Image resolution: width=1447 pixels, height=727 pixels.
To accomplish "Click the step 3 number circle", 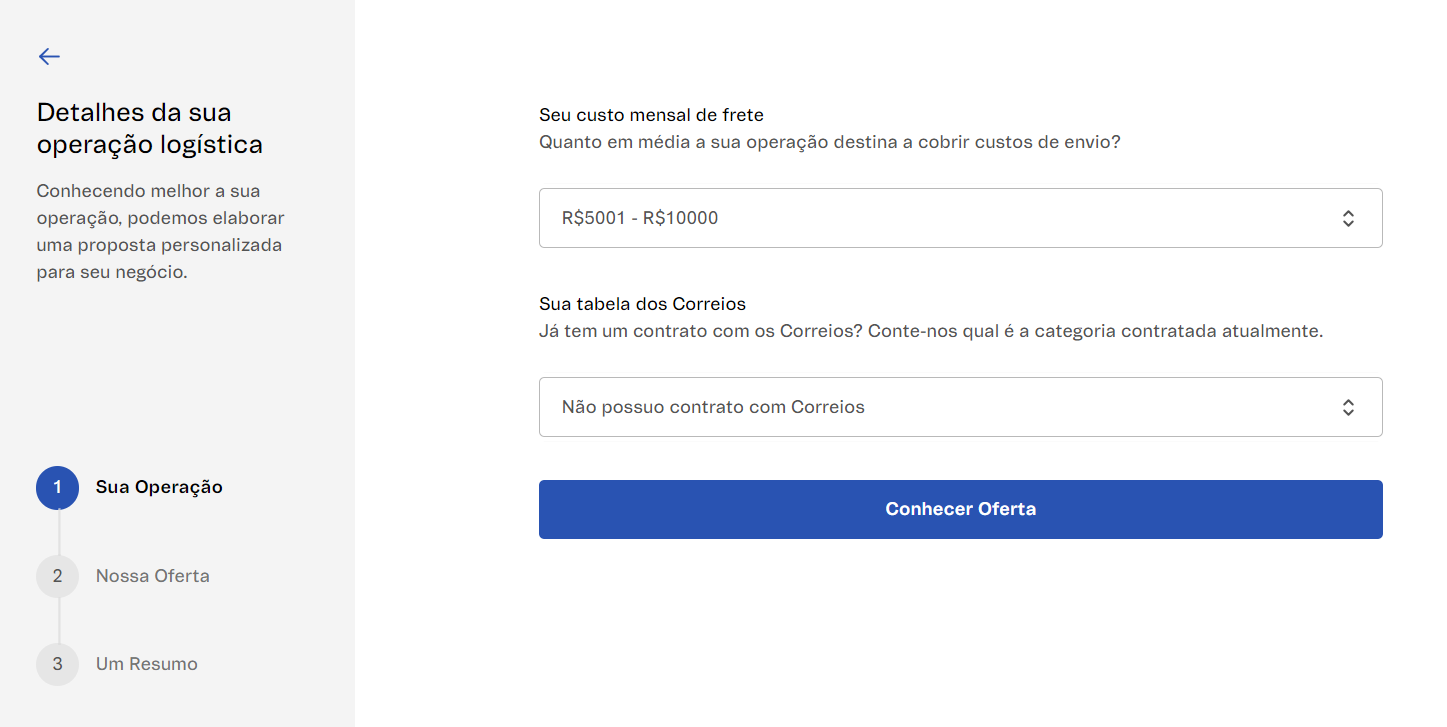I will coord(57,664).
